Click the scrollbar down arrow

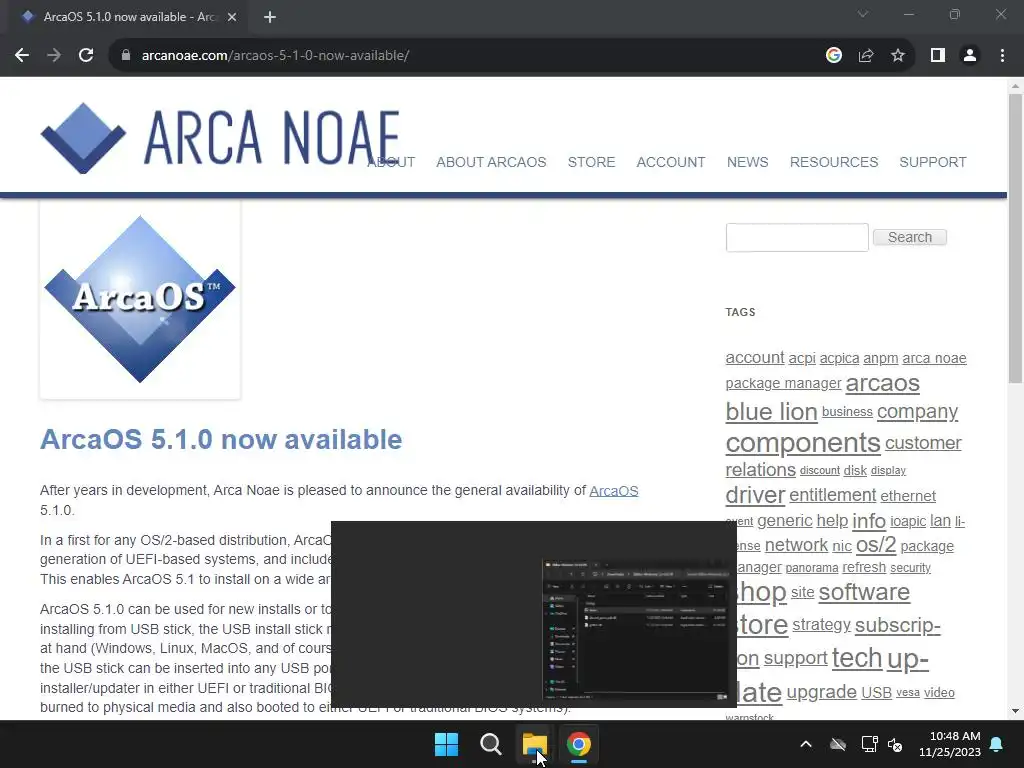(1015, 711)
